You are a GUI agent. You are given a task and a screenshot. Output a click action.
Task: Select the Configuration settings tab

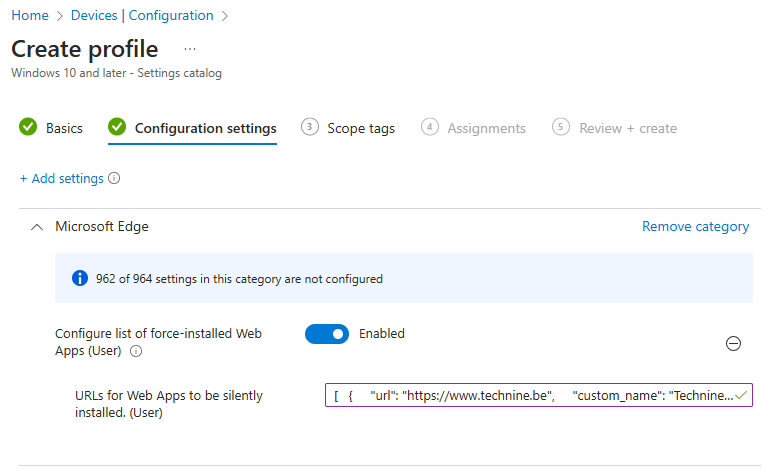[205, 128]
